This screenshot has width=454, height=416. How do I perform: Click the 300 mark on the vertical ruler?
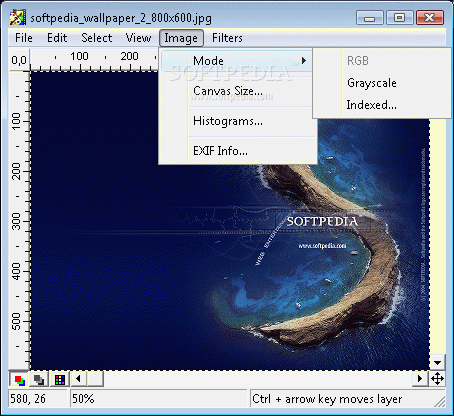(16, 221)
